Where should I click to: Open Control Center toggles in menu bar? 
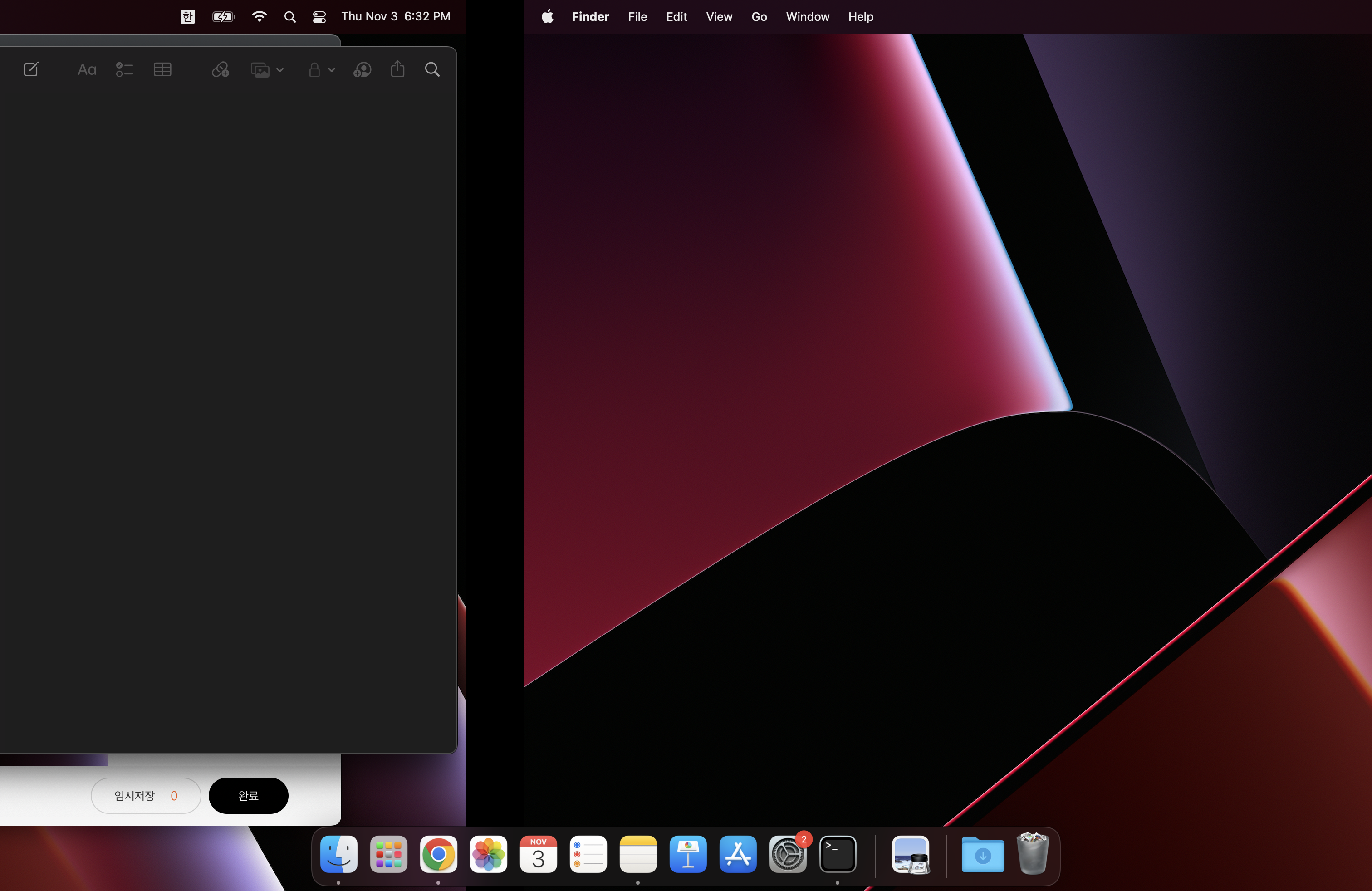point(319,17)
